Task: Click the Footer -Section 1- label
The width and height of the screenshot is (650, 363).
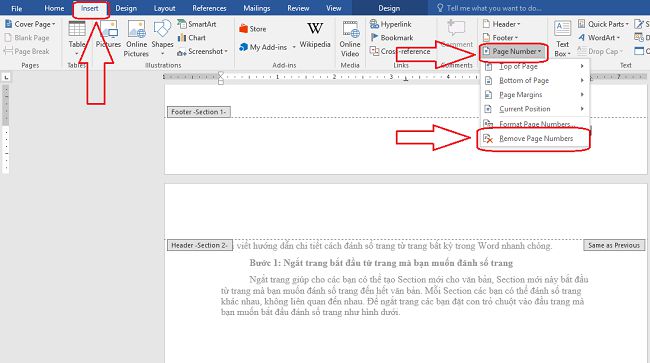Action: [199, 112]
